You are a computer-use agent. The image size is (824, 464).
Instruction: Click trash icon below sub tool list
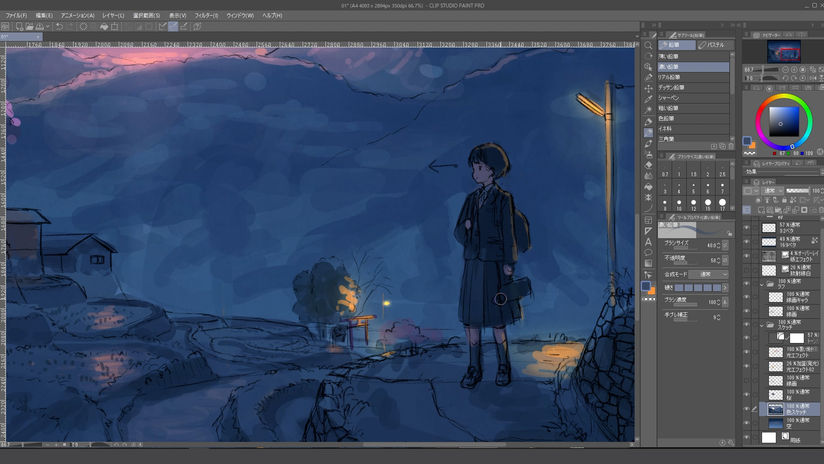tap(730, 147)
